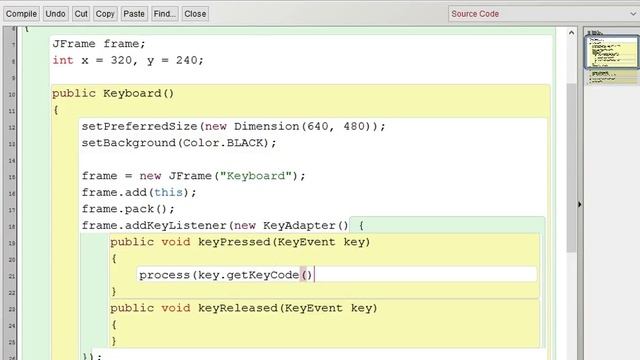Click the setPreferredSize line
Screen dimensions: 640x360
pyautogui.click(x=233, y=127)
